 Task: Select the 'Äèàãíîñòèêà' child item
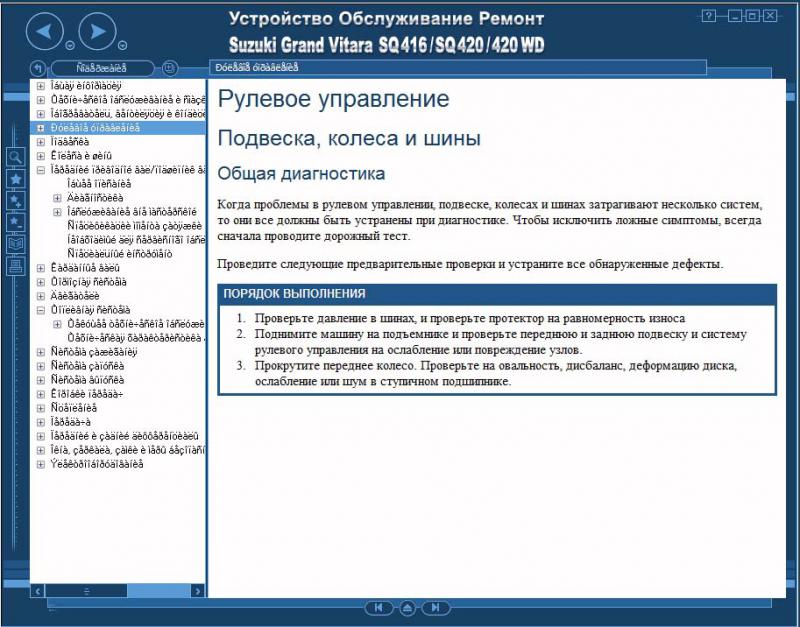click(x=95, y=198)
